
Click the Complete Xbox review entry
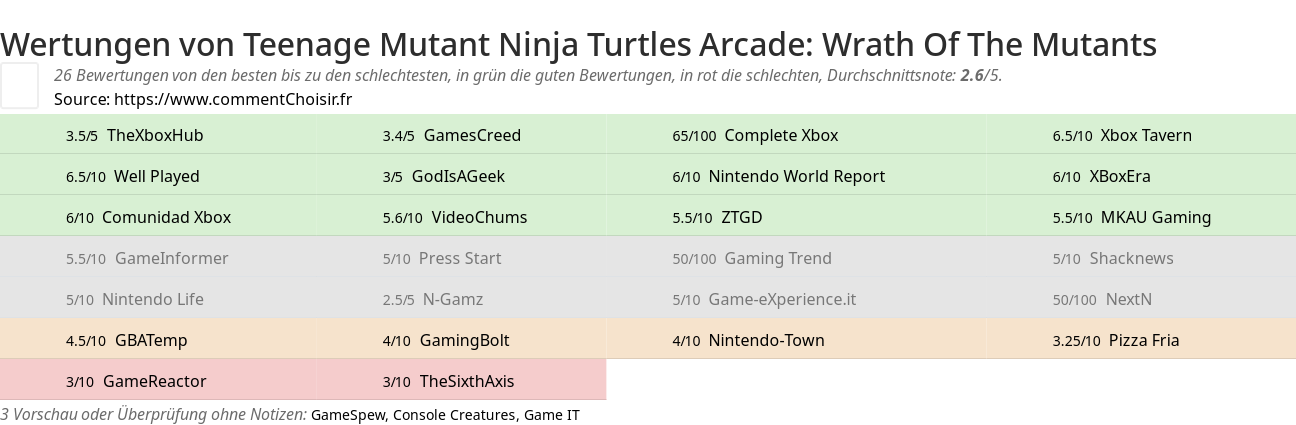(780, 135)
